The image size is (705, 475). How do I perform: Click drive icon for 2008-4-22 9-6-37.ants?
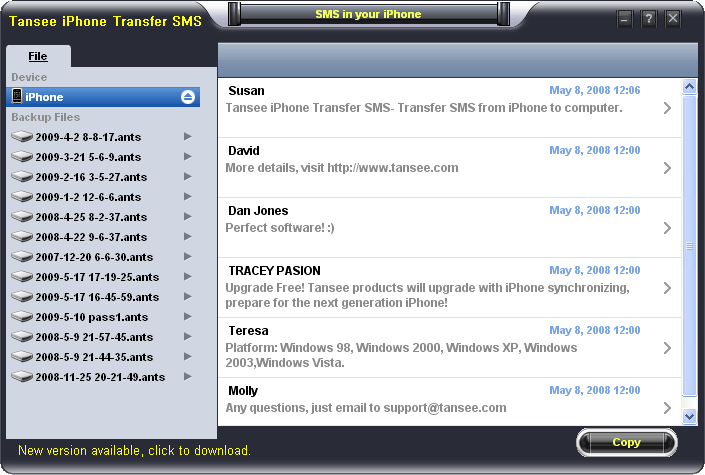tap(22, 237)
